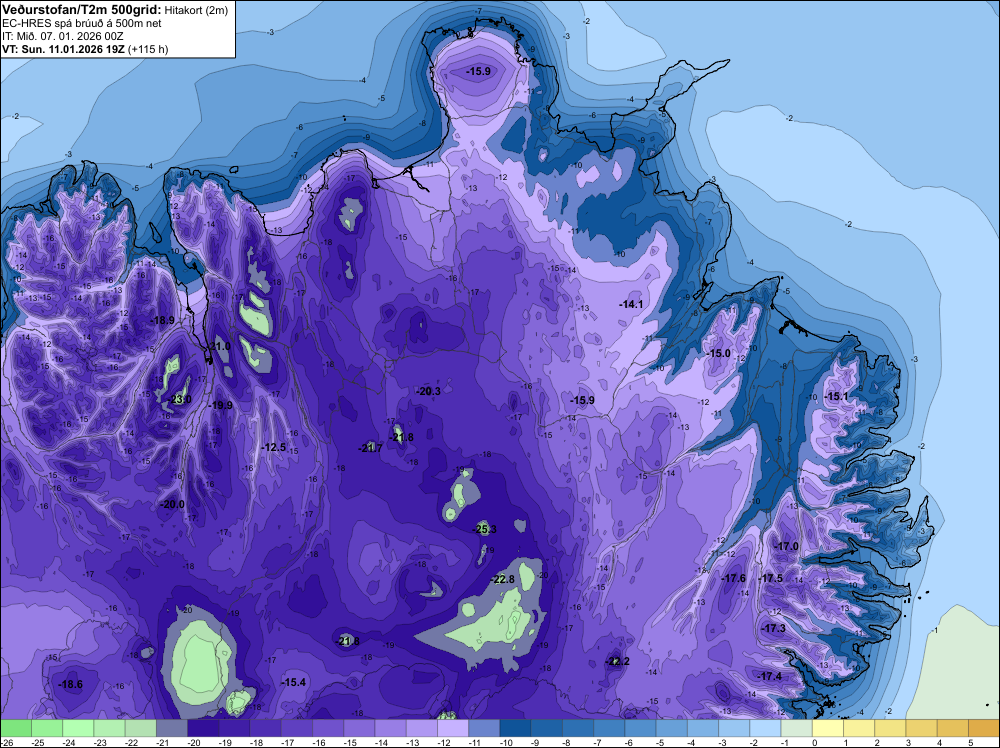Select the '4' label on the legend scale

point(938,743)
